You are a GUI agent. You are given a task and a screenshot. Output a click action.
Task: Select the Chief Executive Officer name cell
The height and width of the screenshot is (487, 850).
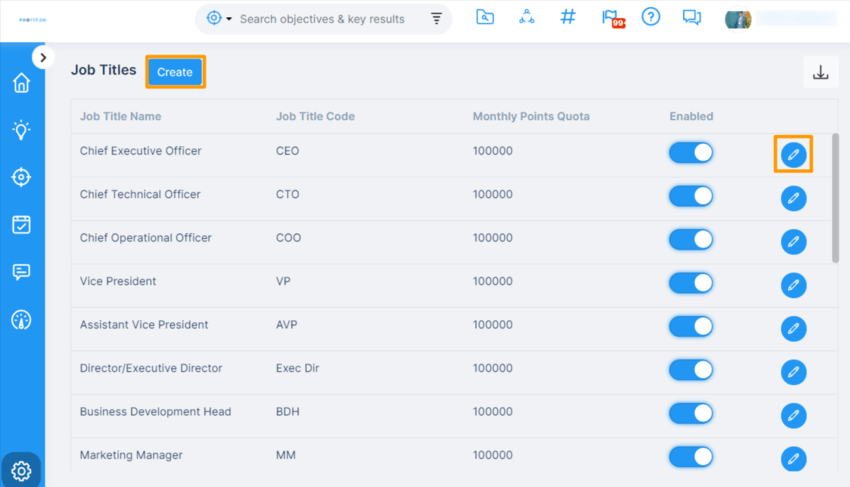pos(140,151)
